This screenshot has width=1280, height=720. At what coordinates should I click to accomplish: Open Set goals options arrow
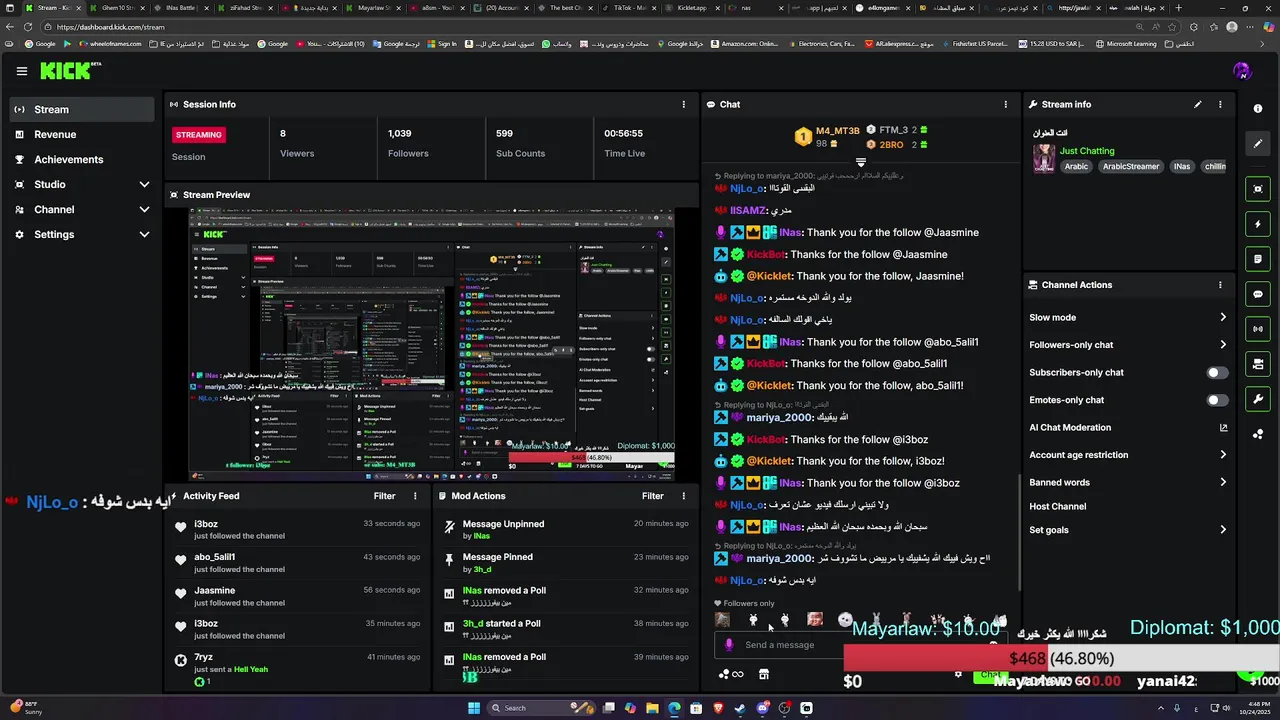pyautogui.click(x=1223, y=530)
